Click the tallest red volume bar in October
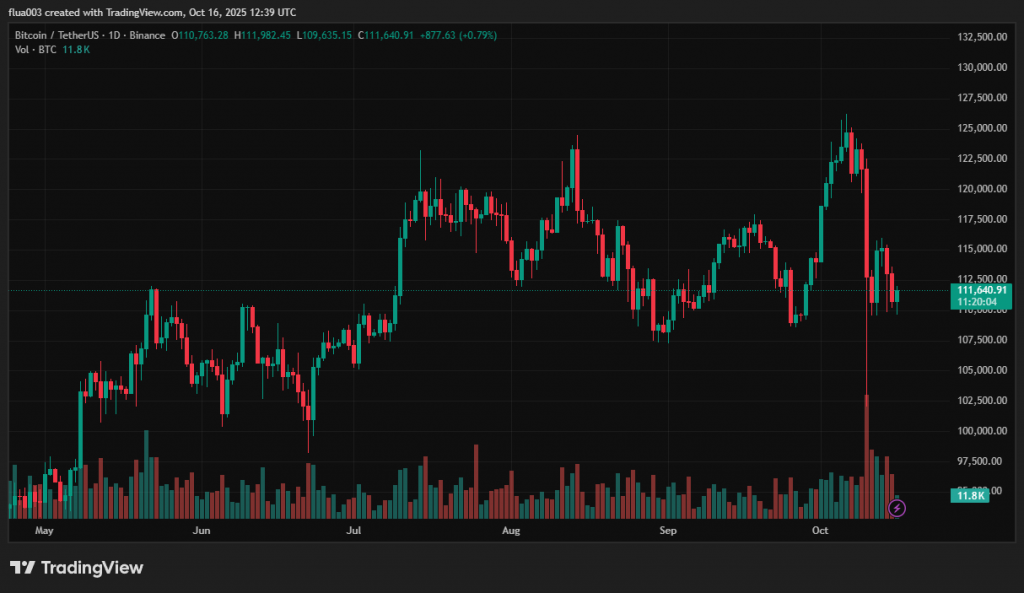This screenshot has width=1024, height=593. click(x=866, y=455)
